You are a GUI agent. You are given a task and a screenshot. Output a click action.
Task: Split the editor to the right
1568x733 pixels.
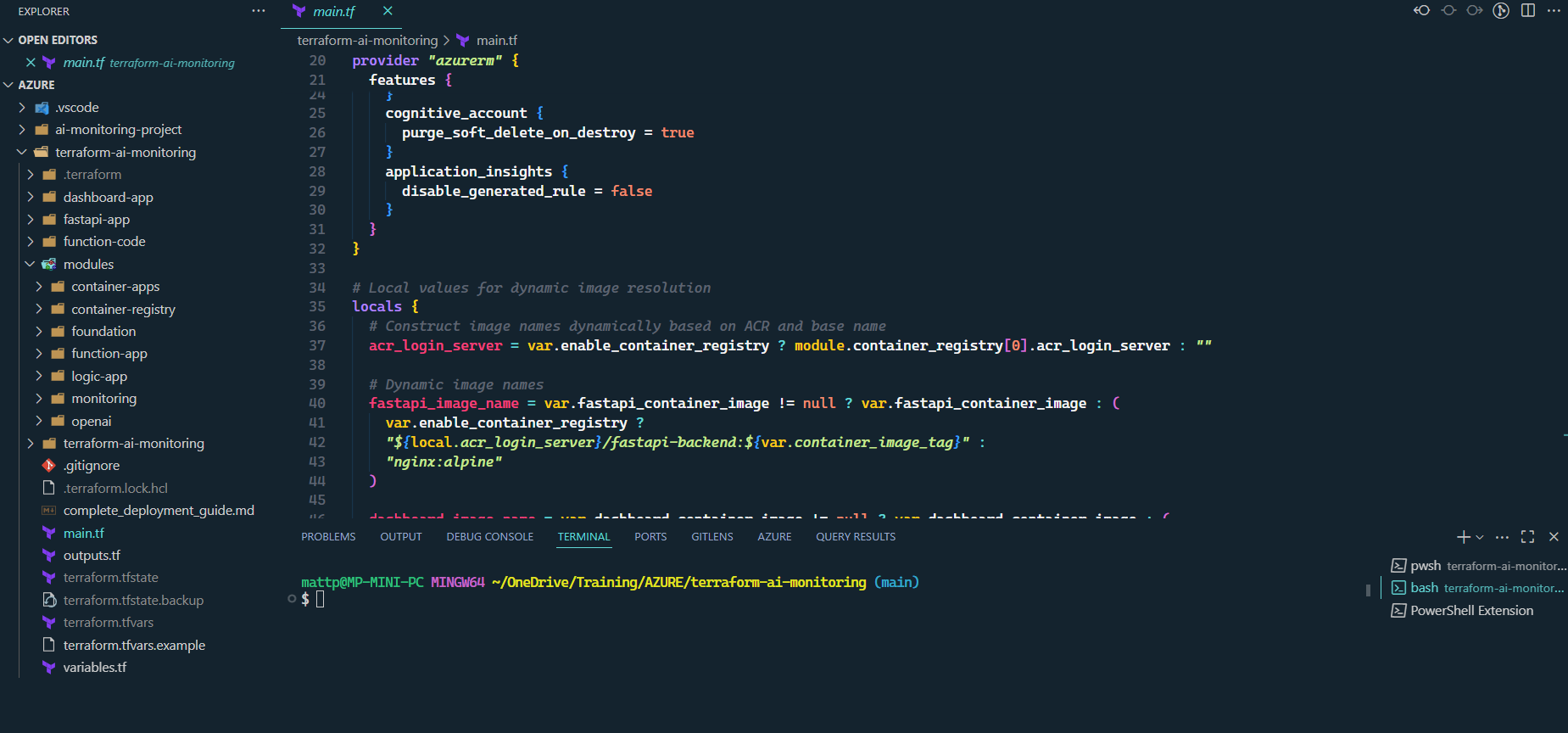click(1528, 10)
